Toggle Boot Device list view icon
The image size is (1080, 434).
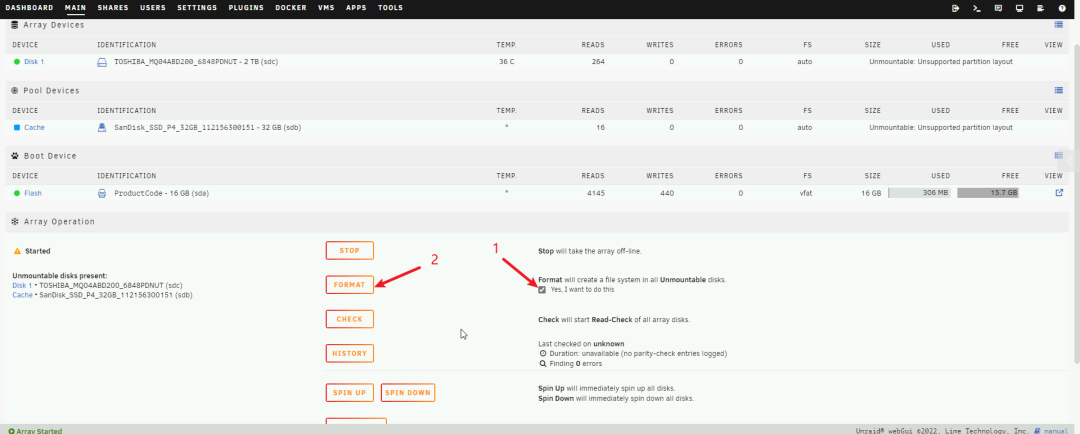1059,155
